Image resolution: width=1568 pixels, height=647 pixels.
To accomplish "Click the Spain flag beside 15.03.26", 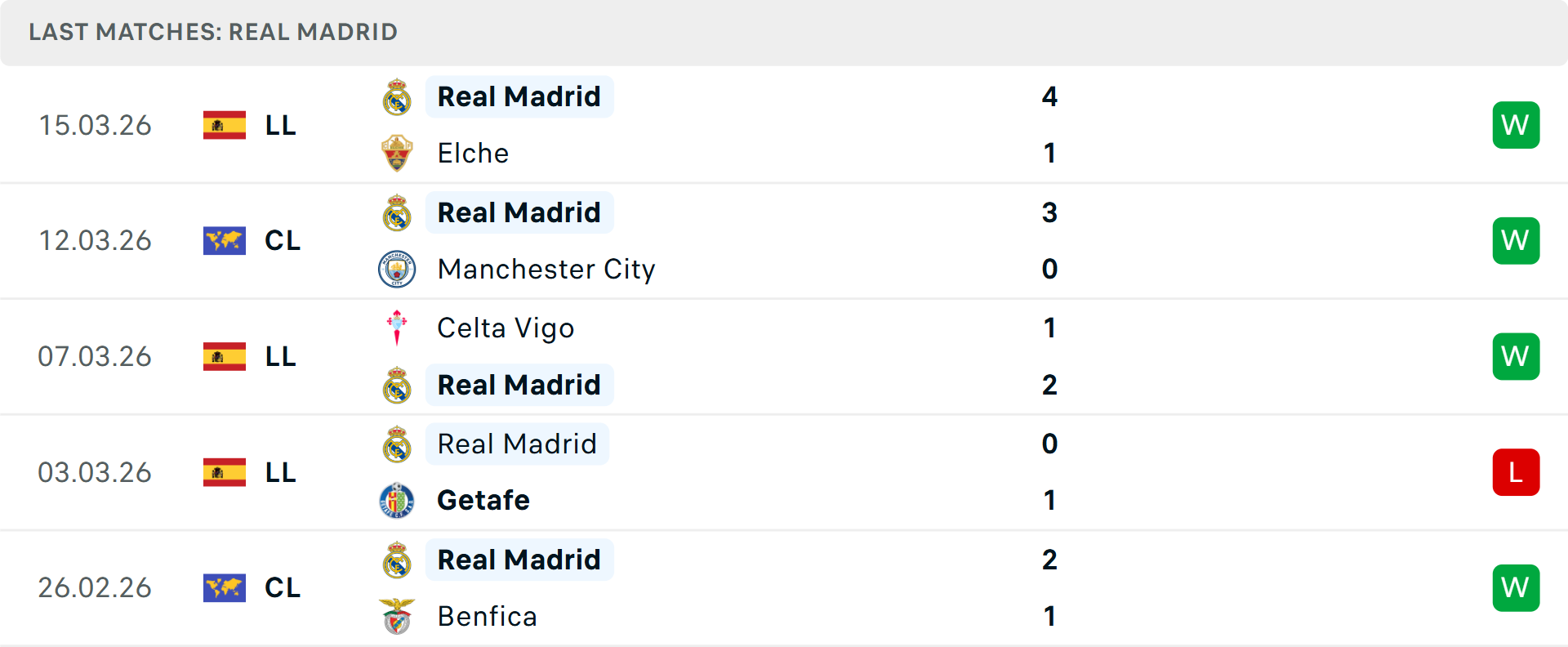I will pos(224,125).
